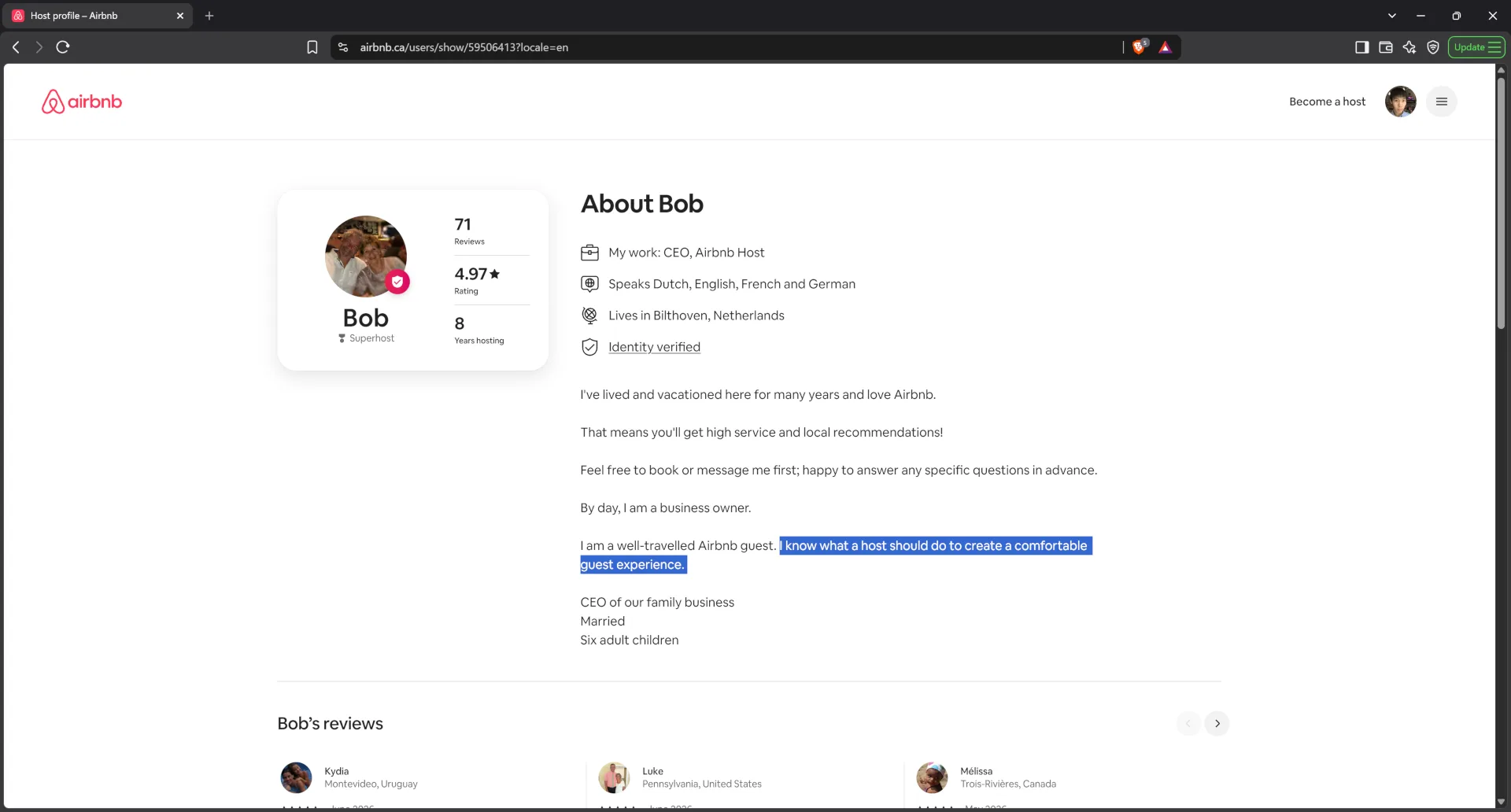Click Bob's profile photo
The height and width of the screenshot is (812, 1511).
coord(366,257)
